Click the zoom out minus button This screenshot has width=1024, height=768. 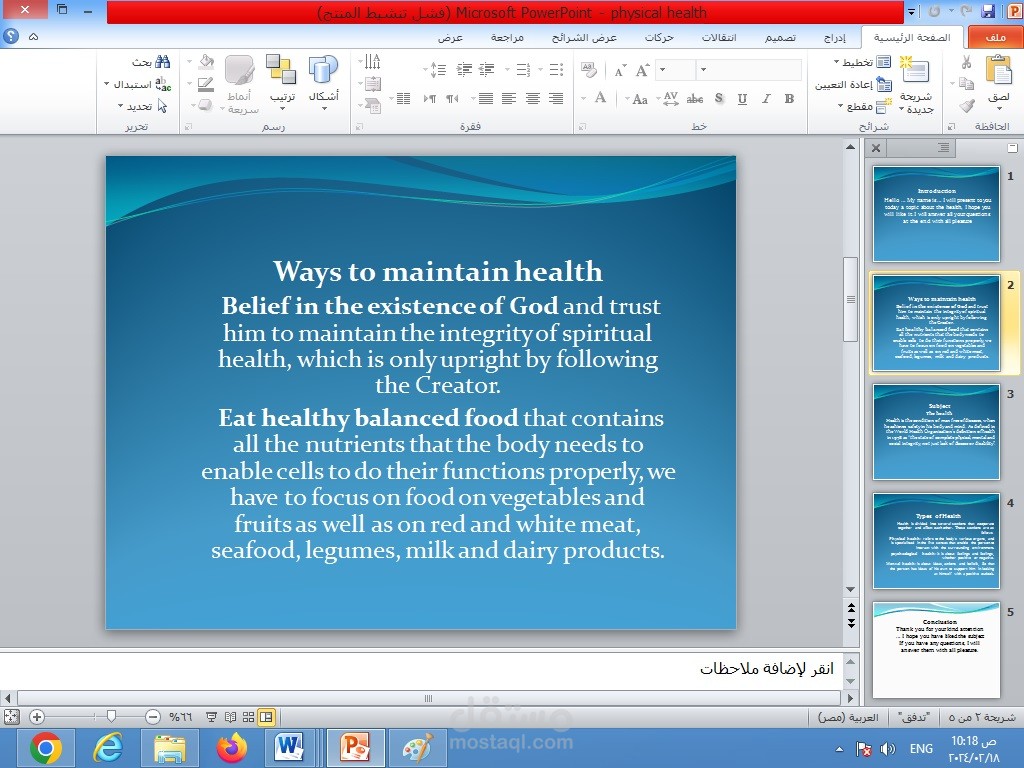point(153,717)
